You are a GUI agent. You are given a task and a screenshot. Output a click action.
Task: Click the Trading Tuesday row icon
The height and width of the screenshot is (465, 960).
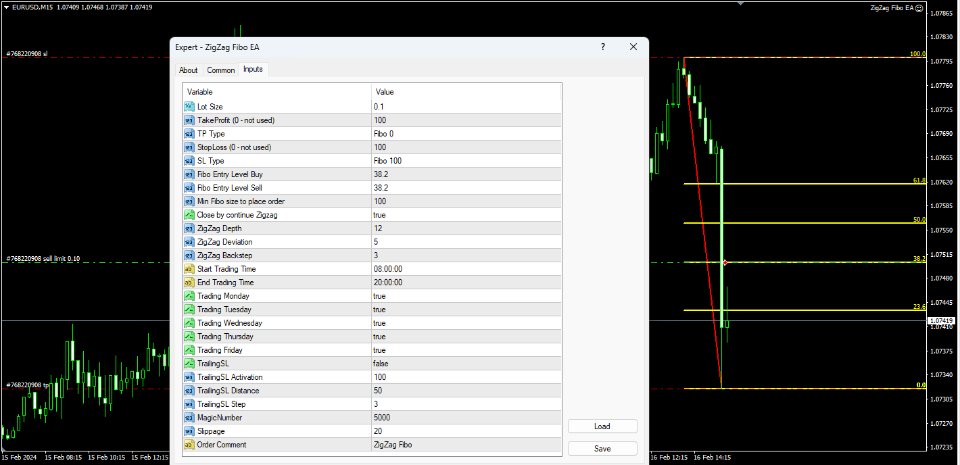click(189, 310)
